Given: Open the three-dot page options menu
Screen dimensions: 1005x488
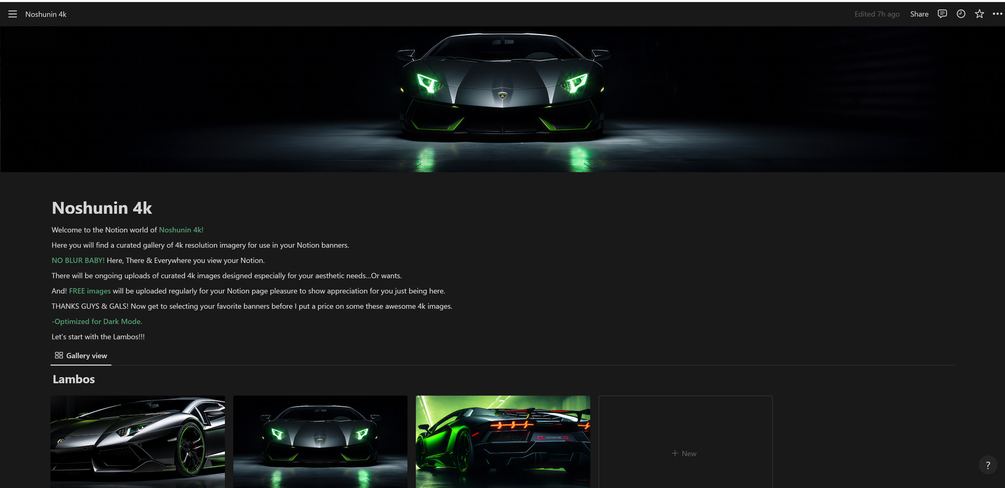Looking at the screenshot, I should click(997, 13).
